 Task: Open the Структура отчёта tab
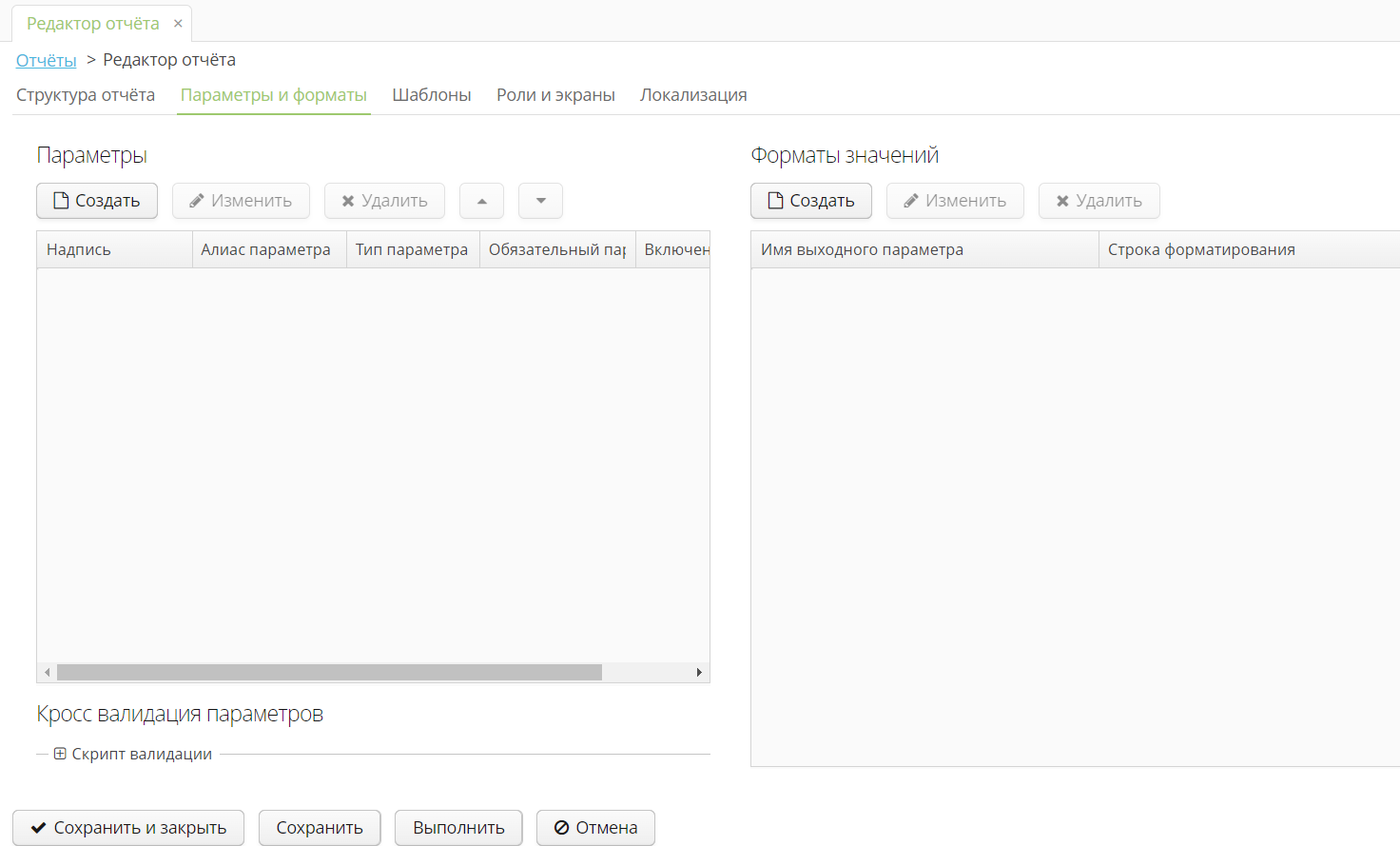86,95
